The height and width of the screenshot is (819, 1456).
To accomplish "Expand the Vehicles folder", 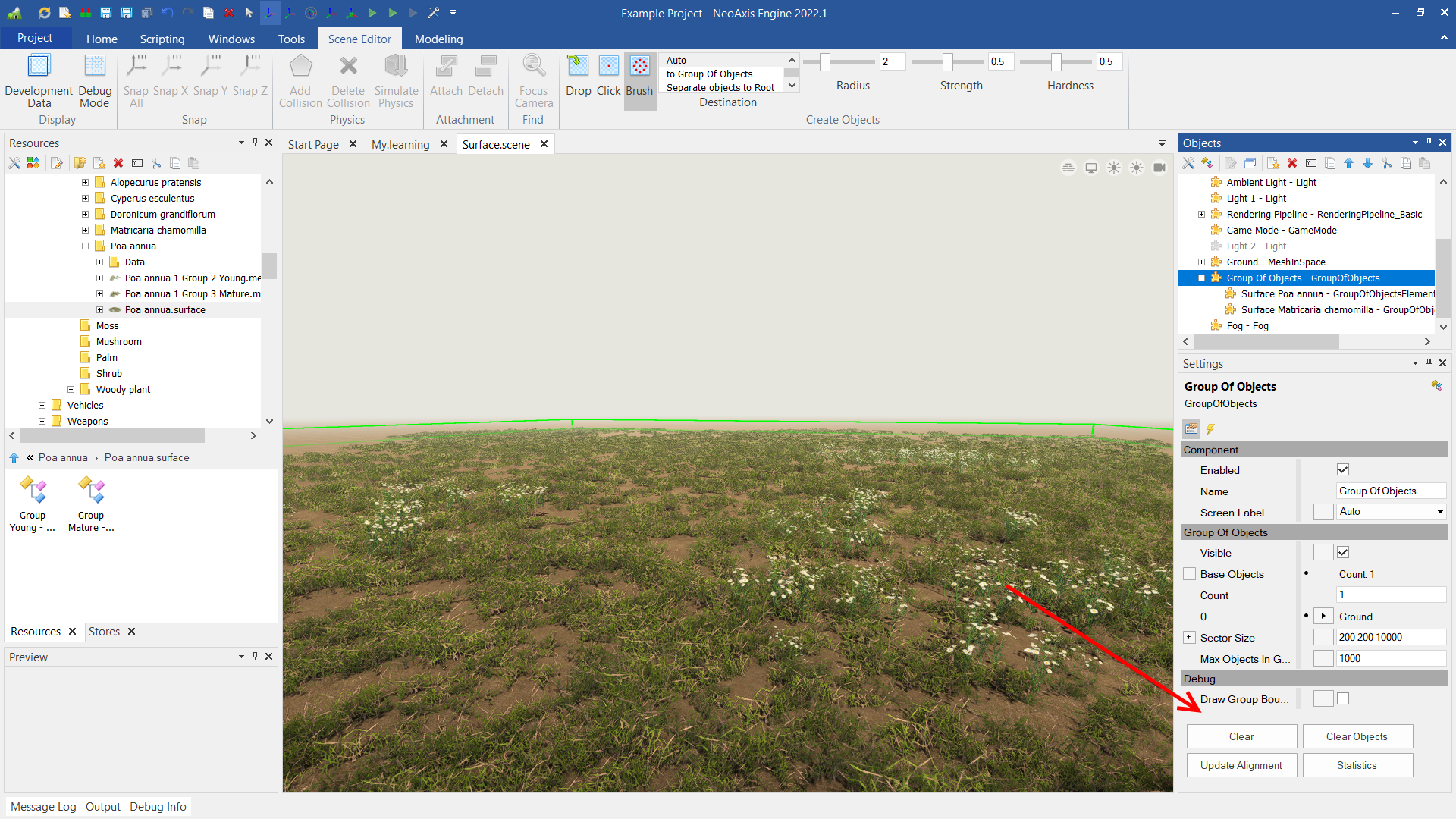I will pos(42,406).
